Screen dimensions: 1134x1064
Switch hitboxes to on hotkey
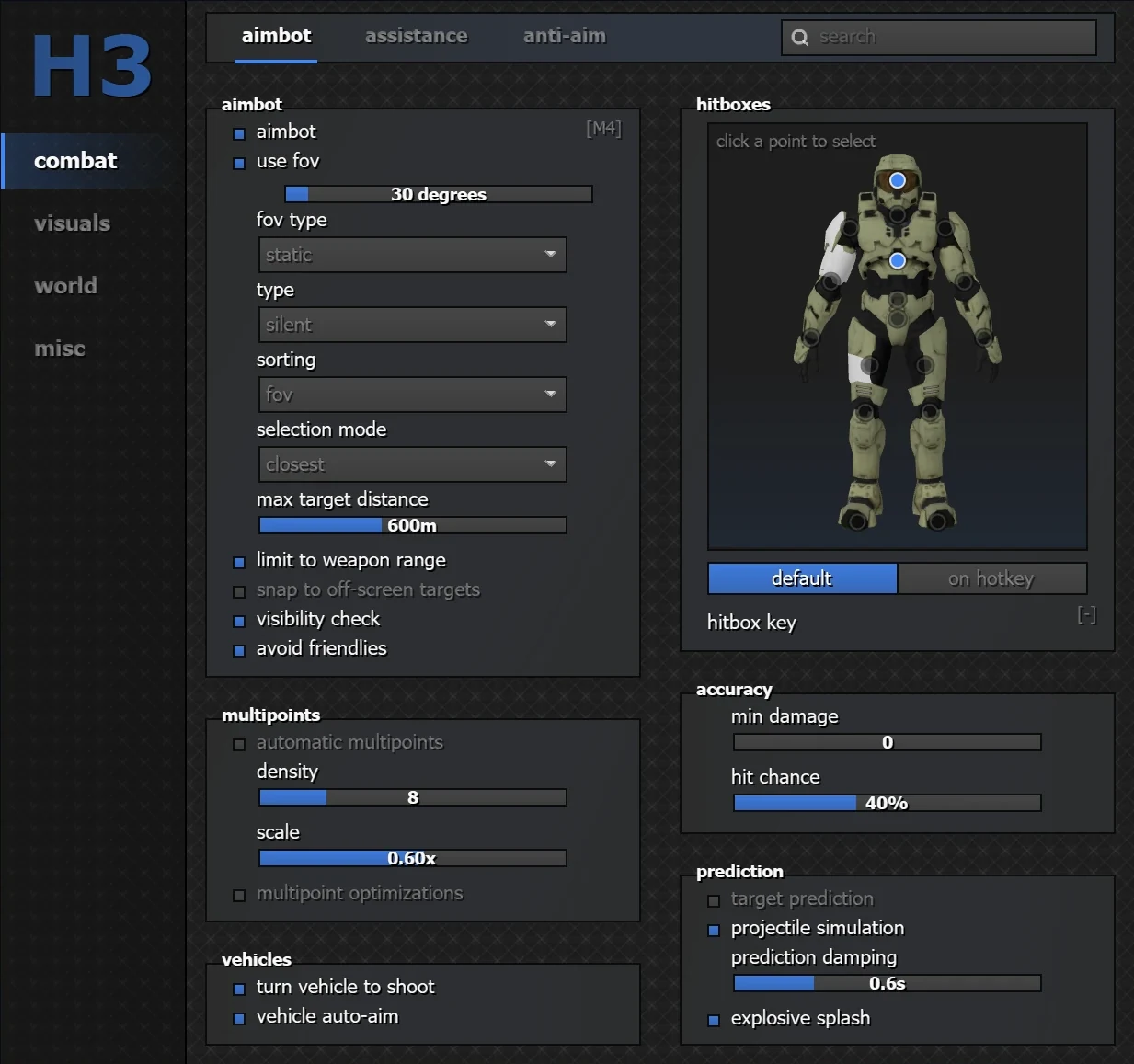992,578
